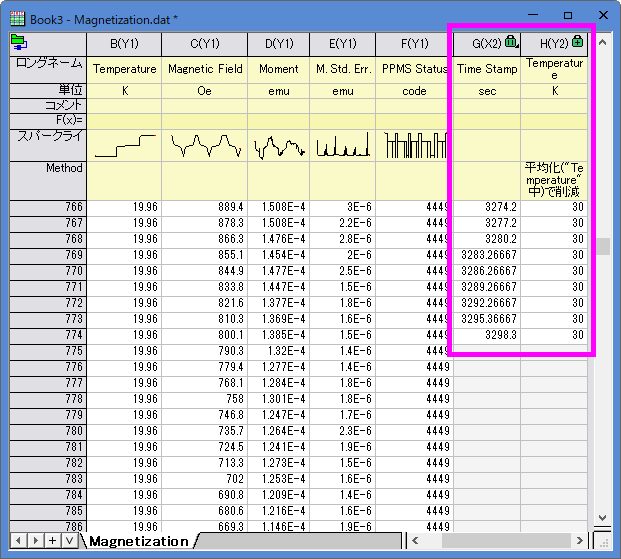The image size is (621, 559).
Task: Select column B(Y1) header
Action: [x=124, y=44]
